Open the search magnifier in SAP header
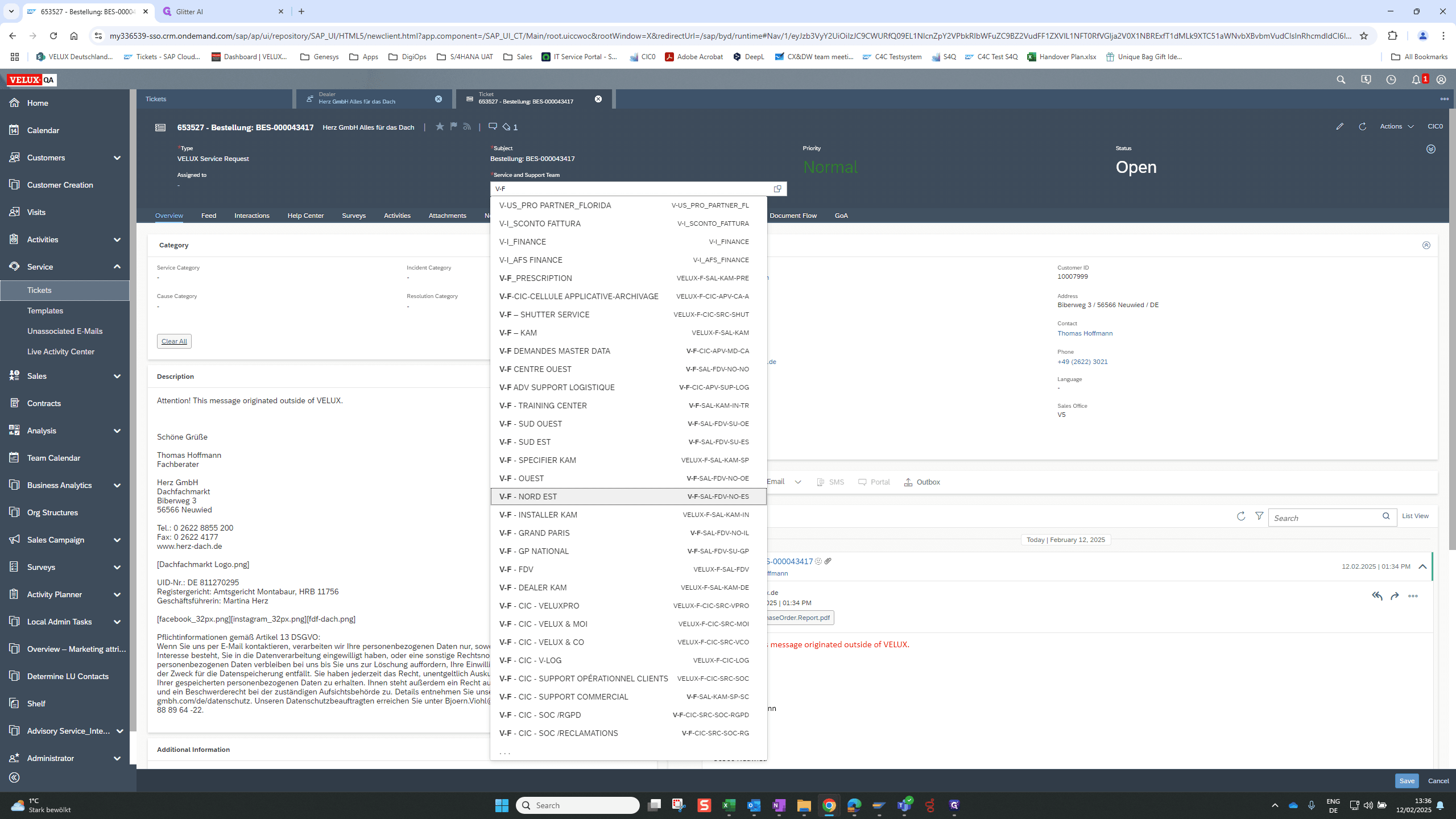The width and height of the screenshot is (1456, 819). pyautogui.click(x=1341, y=80)
